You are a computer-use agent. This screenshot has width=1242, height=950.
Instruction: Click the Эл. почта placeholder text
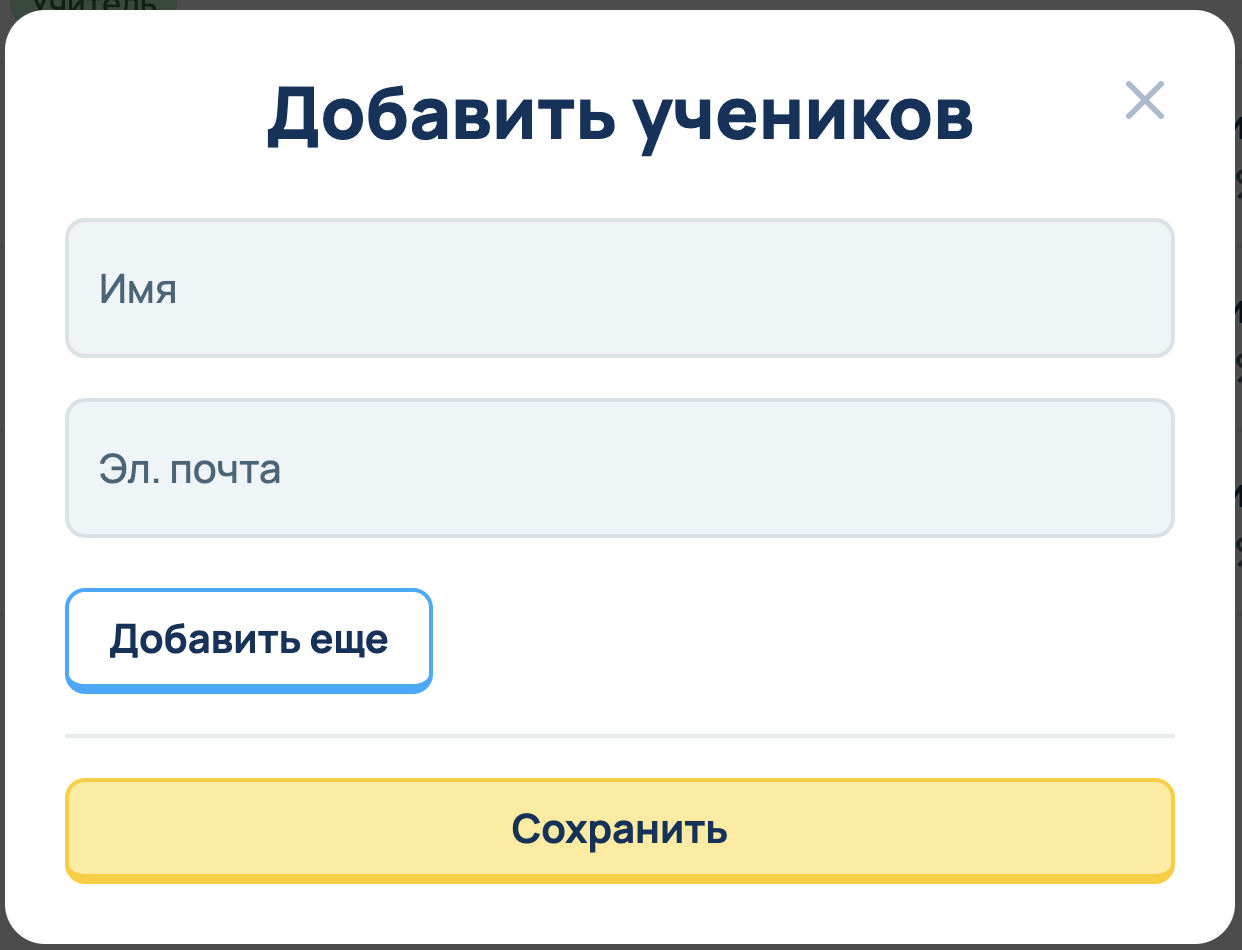(x=189, y=469)
